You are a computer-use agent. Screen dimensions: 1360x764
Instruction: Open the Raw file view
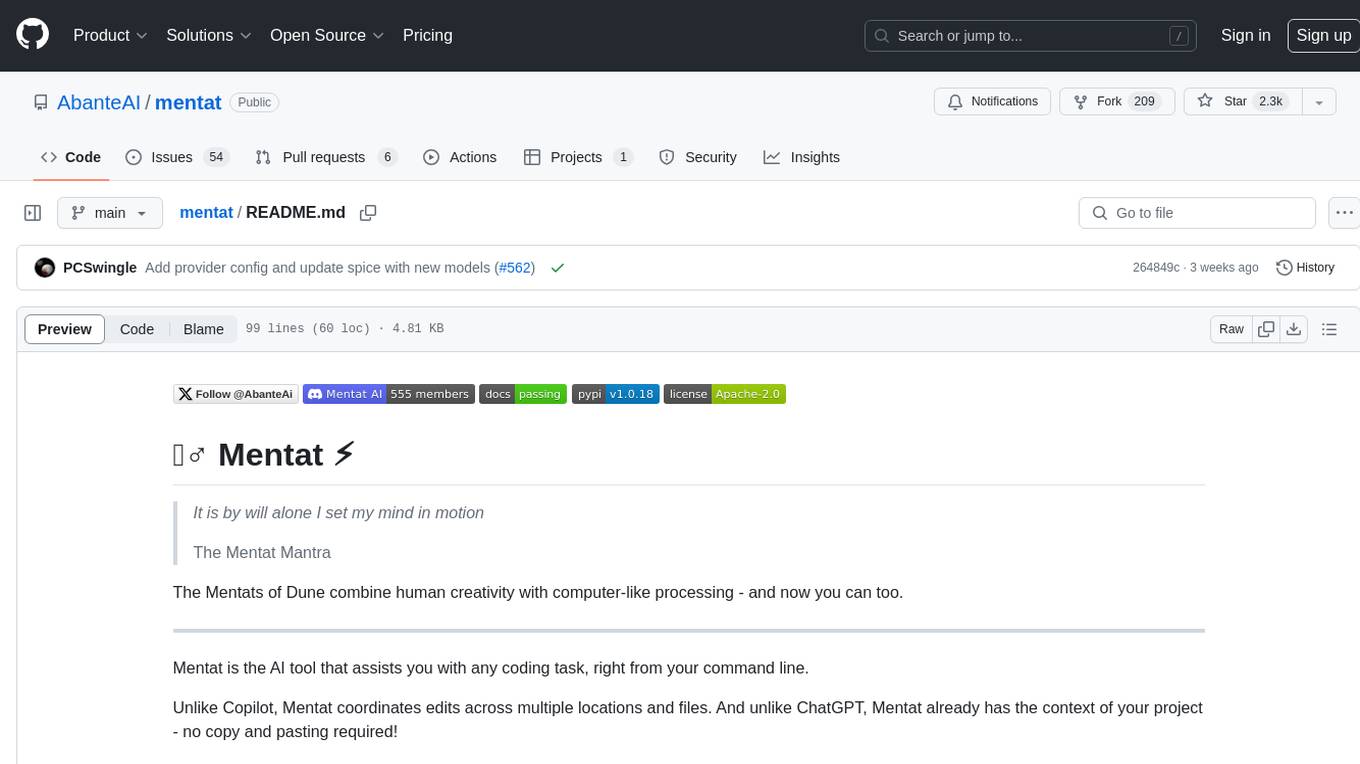(x=1231, y=329)
